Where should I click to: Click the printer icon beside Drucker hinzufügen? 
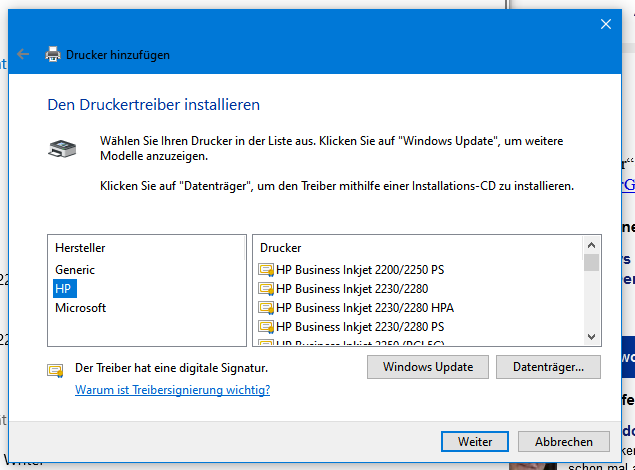coord(53,54)
